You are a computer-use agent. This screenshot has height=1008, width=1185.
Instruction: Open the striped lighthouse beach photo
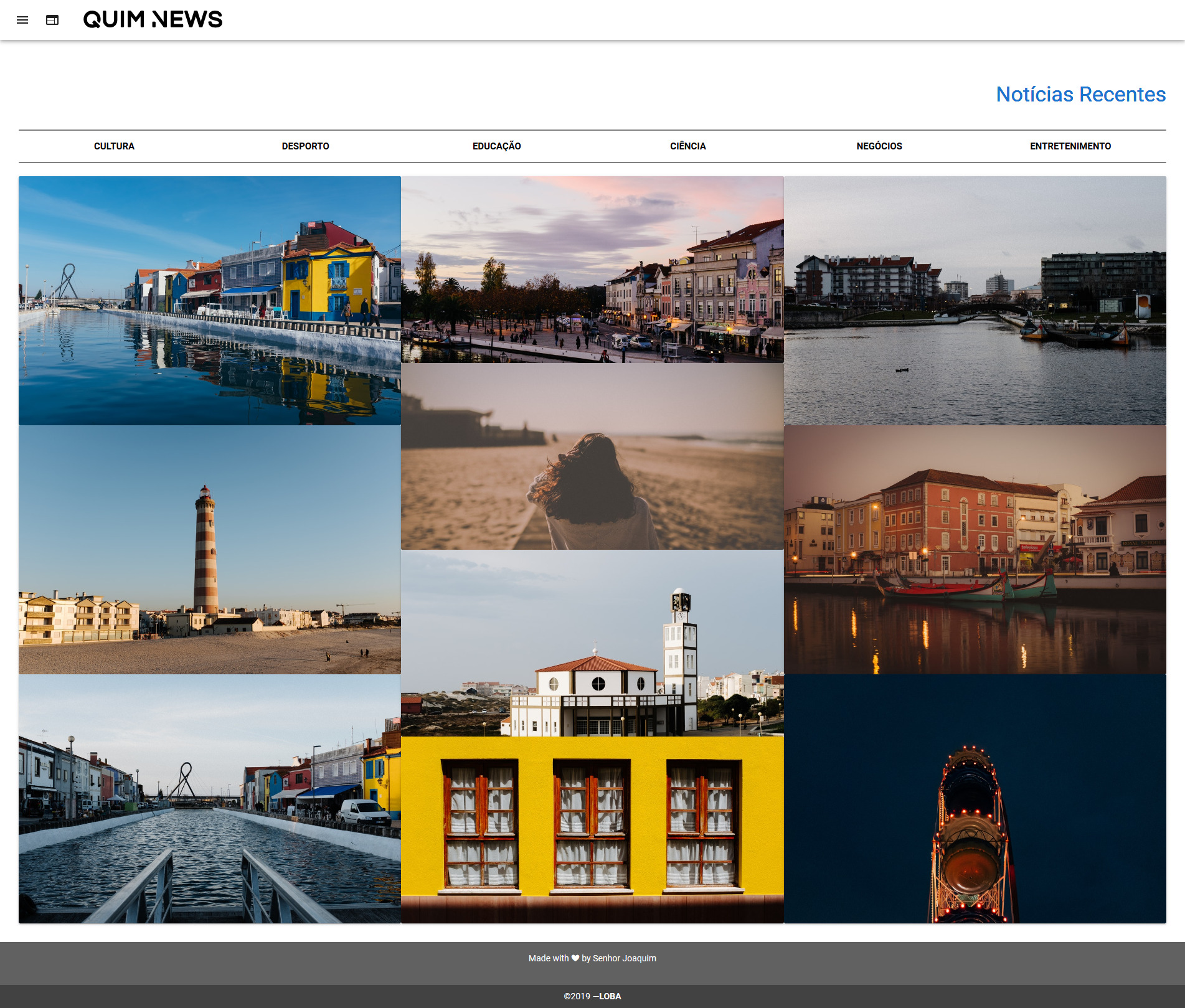(210, 550)
